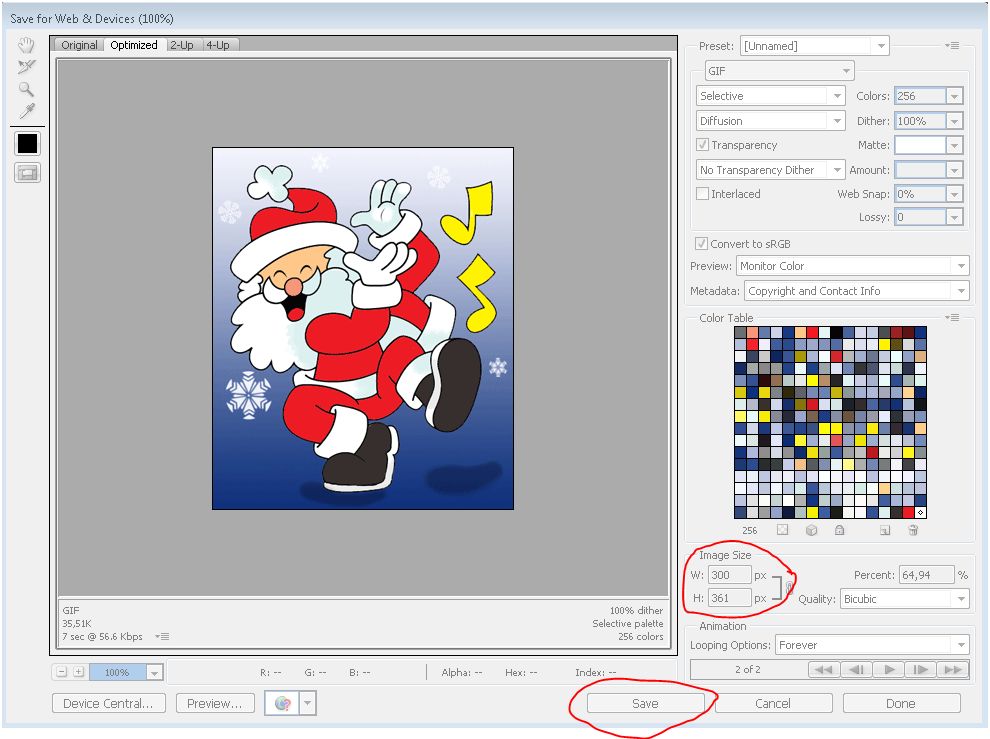
Task: Toggle the constrain proportions link icon
Action: click(789, 587)
